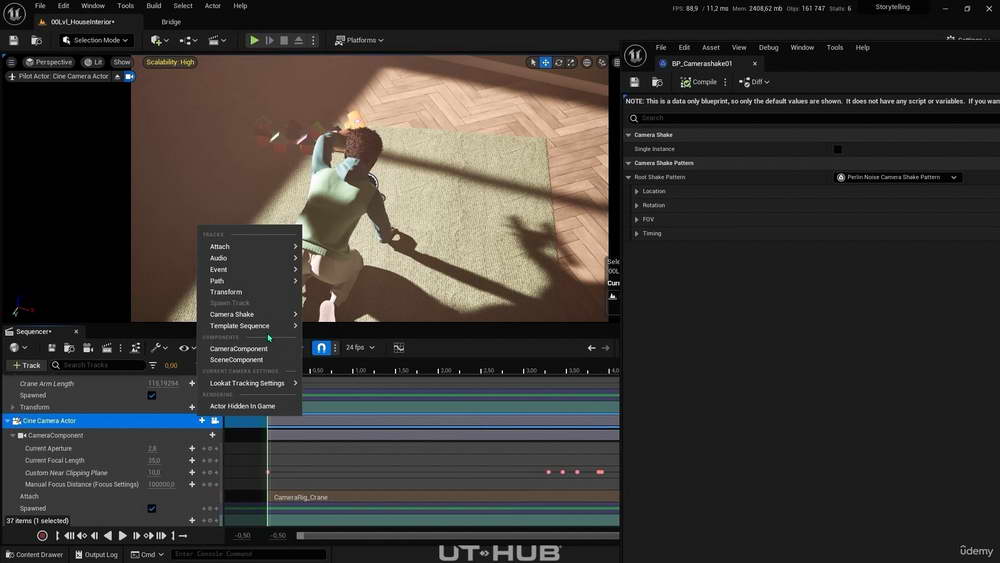Open the 24 fps frame rate dropdown
This screenshot has width=1000, height=563.
point(360,347)
